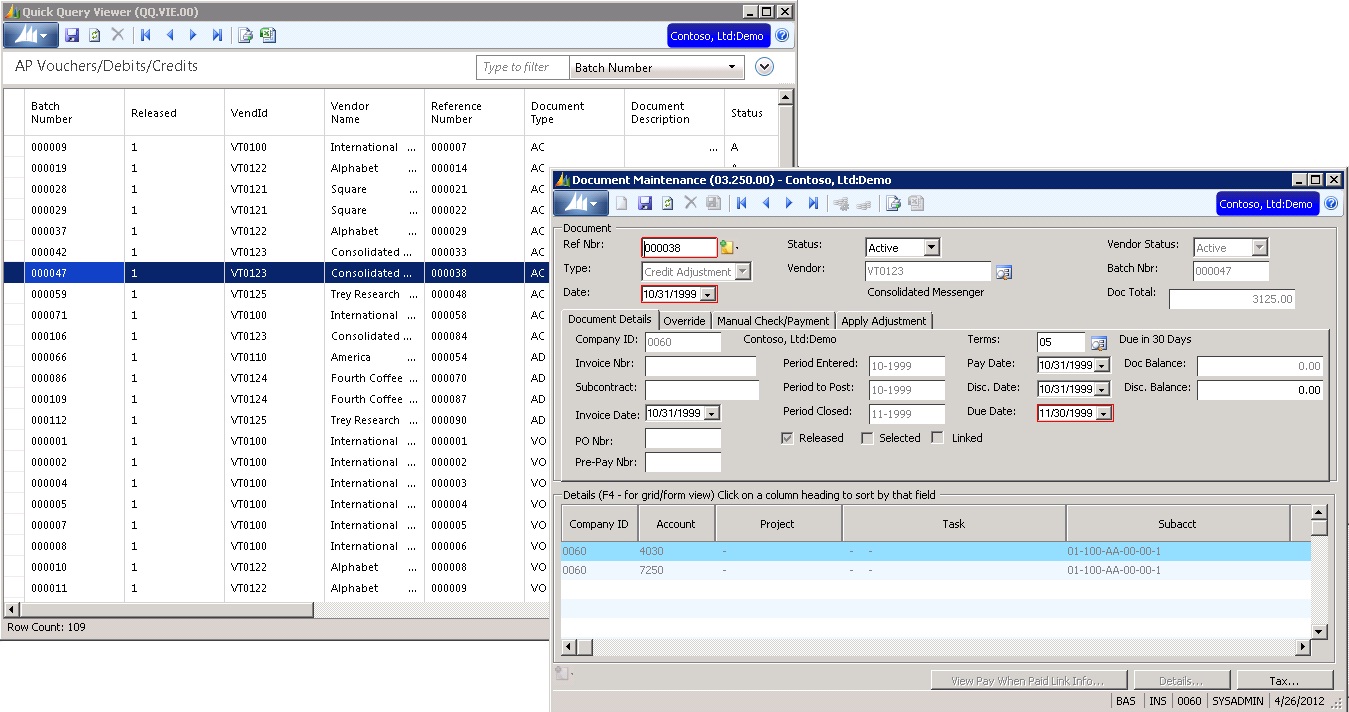Open vendor lookup icon next to VT0123

1003,272
